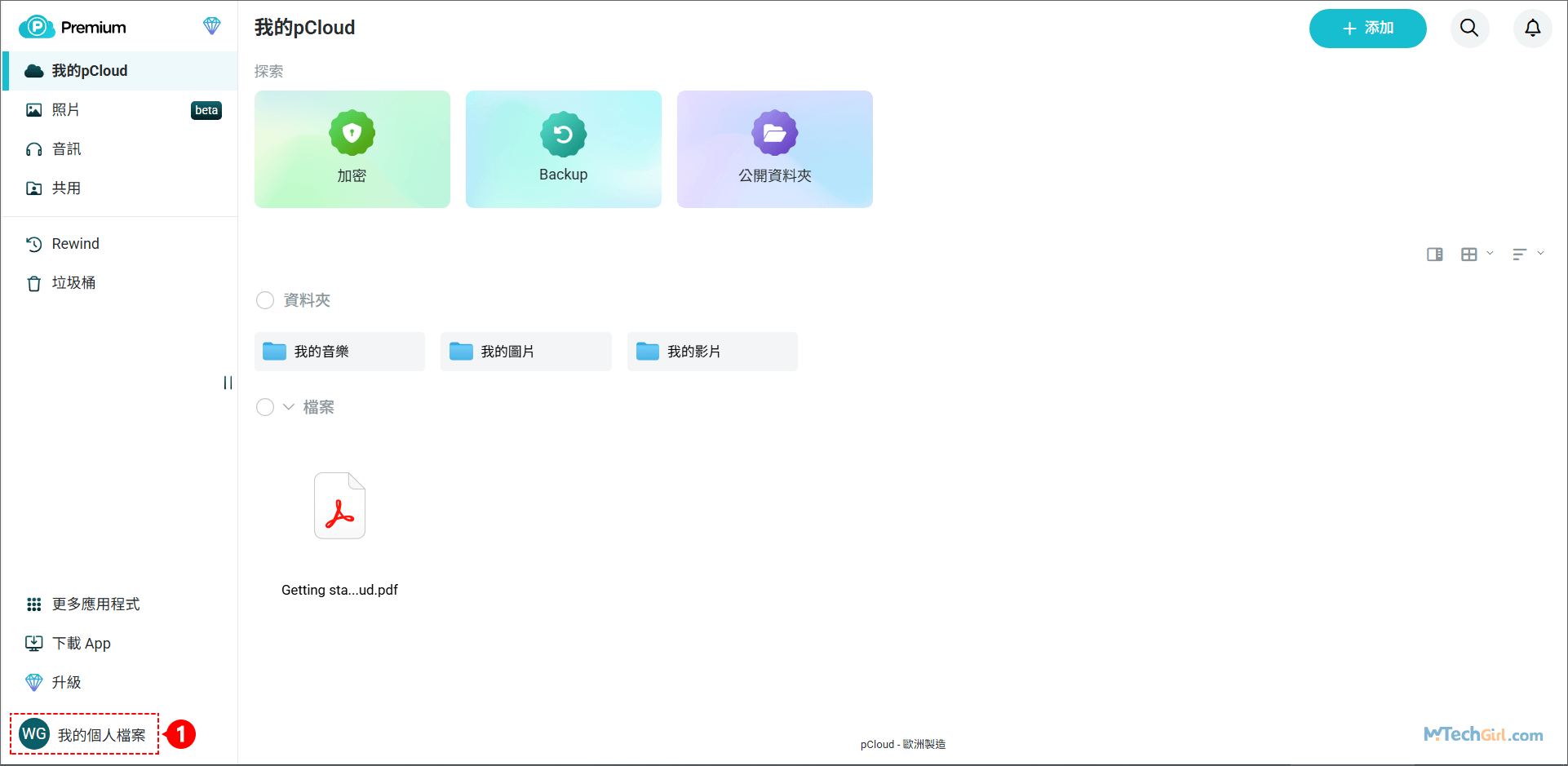
Task: Open search with the magnifier icon
Action: 1470,29
